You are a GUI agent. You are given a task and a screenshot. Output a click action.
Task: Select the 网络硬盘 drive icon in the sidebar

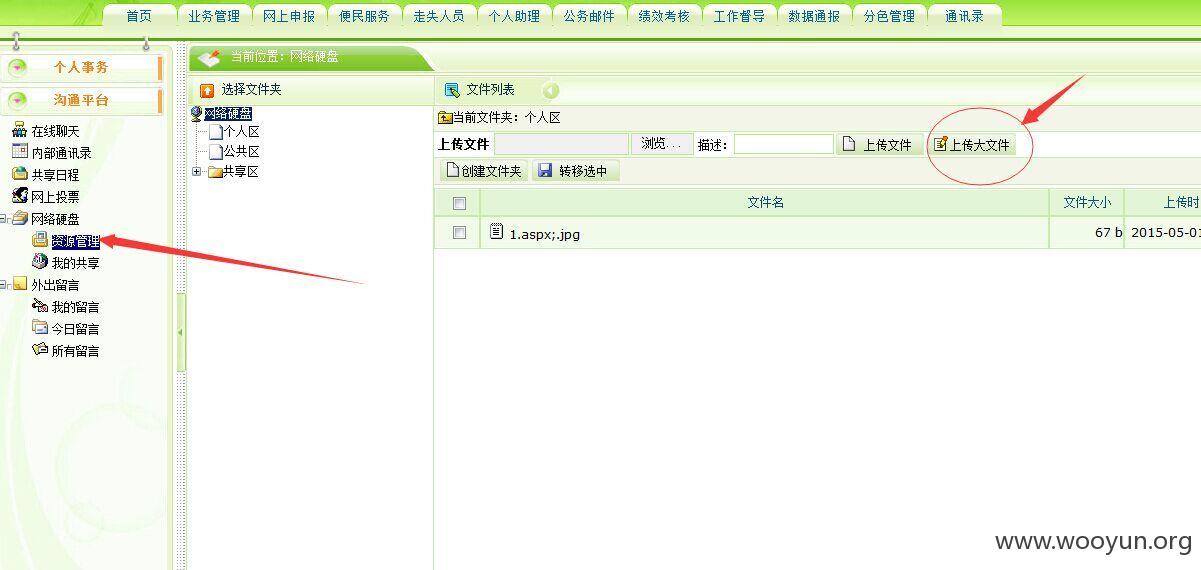pyautogui.click(x=19, y=218)
